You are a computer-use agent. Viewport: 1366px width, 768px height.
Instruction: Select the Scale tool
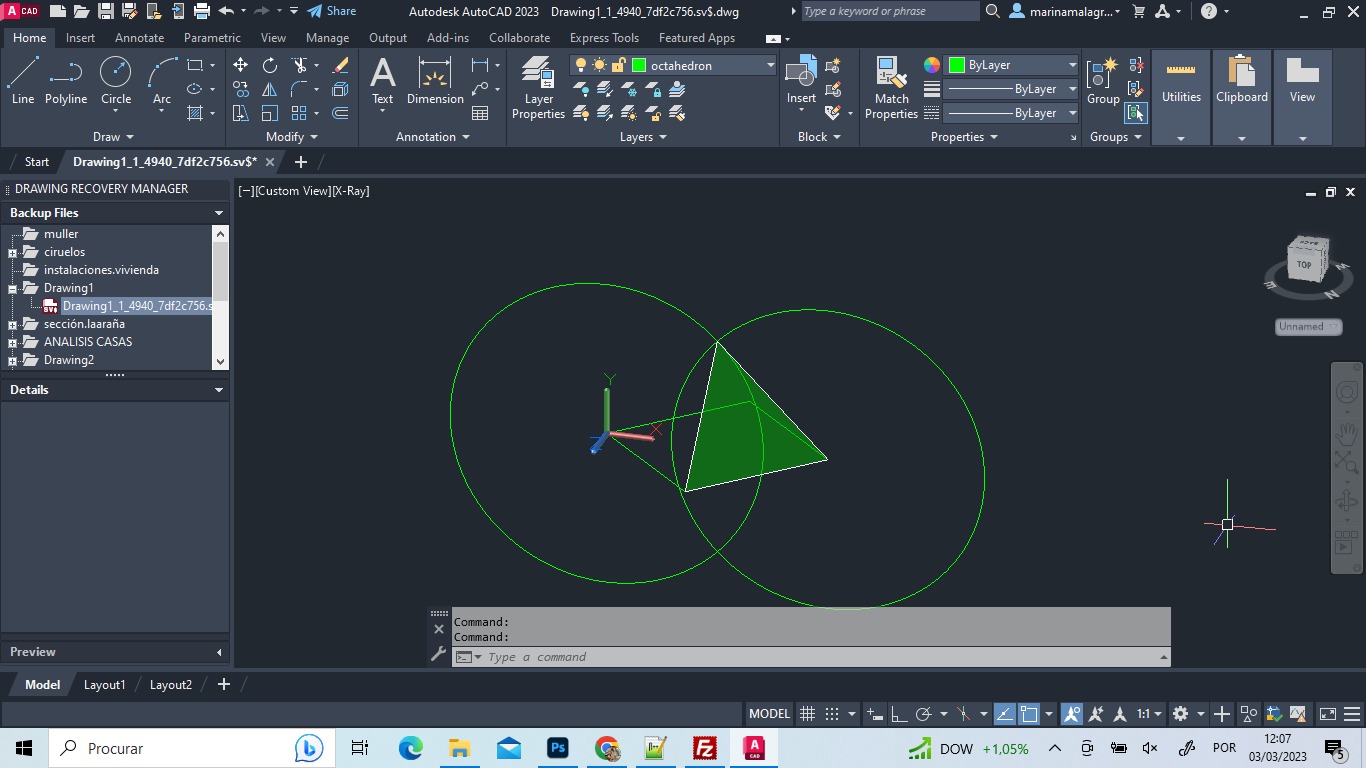pos(270,113)
